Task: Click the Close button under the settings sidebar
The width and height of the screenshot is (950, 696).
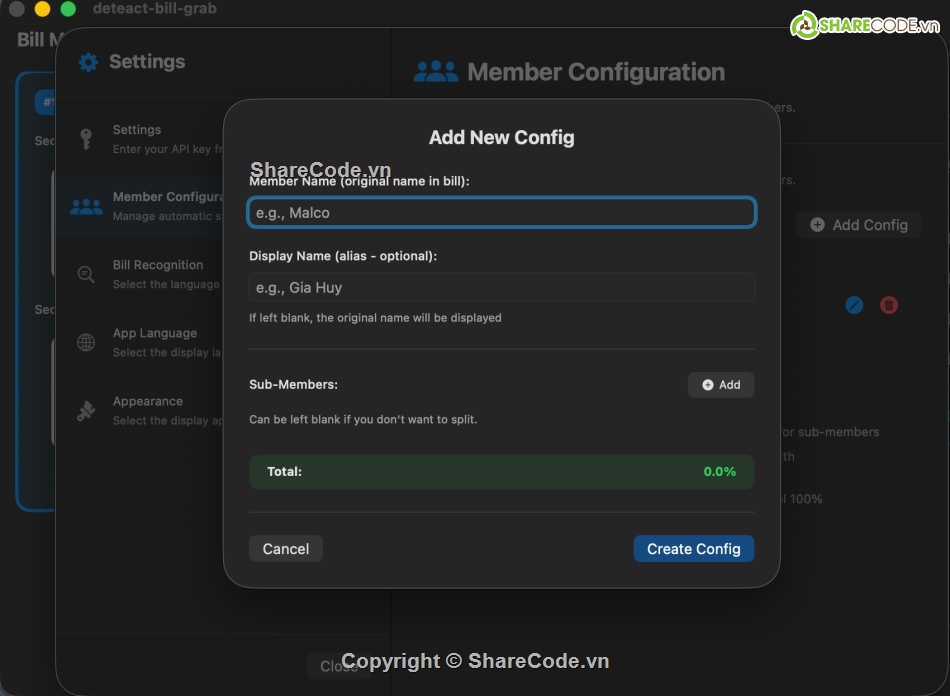Action: (338, 666)
